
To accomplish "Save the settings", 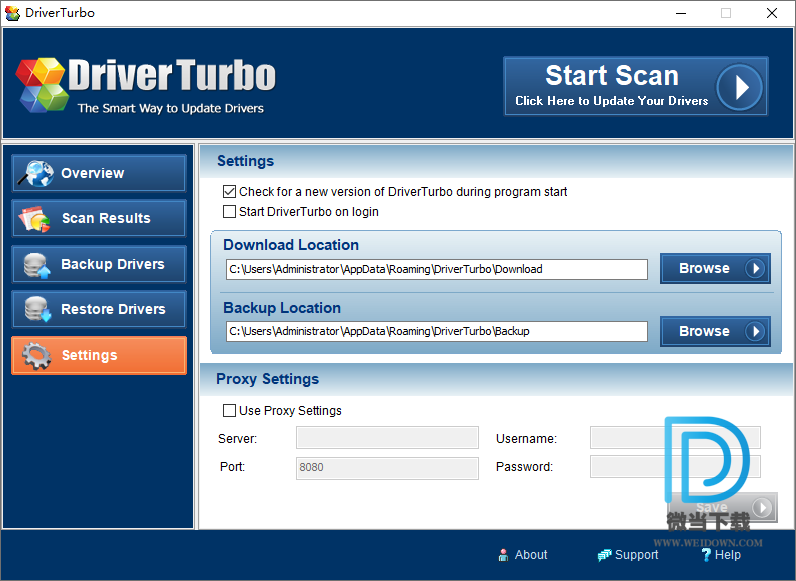I will 722,507.
